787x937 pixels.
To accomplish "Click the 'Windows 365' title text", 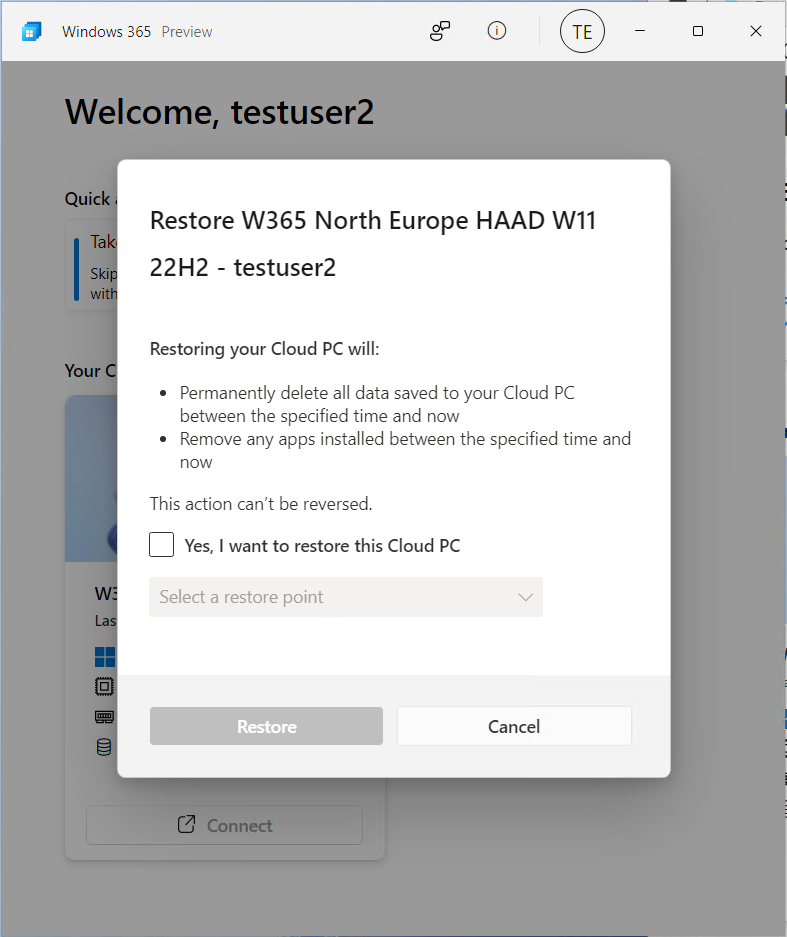I will (106, 32).
